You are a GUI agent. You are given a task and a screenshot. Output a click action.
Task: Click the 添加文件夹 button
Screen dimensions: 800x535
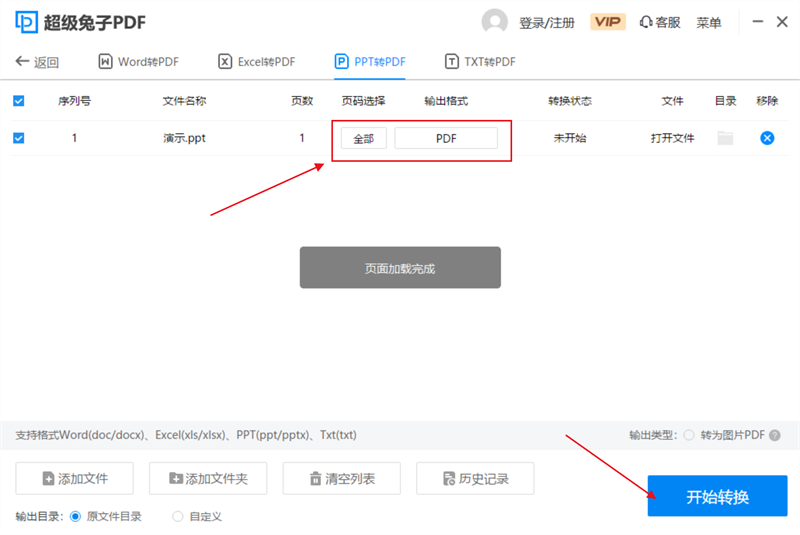tap(208, 478)
